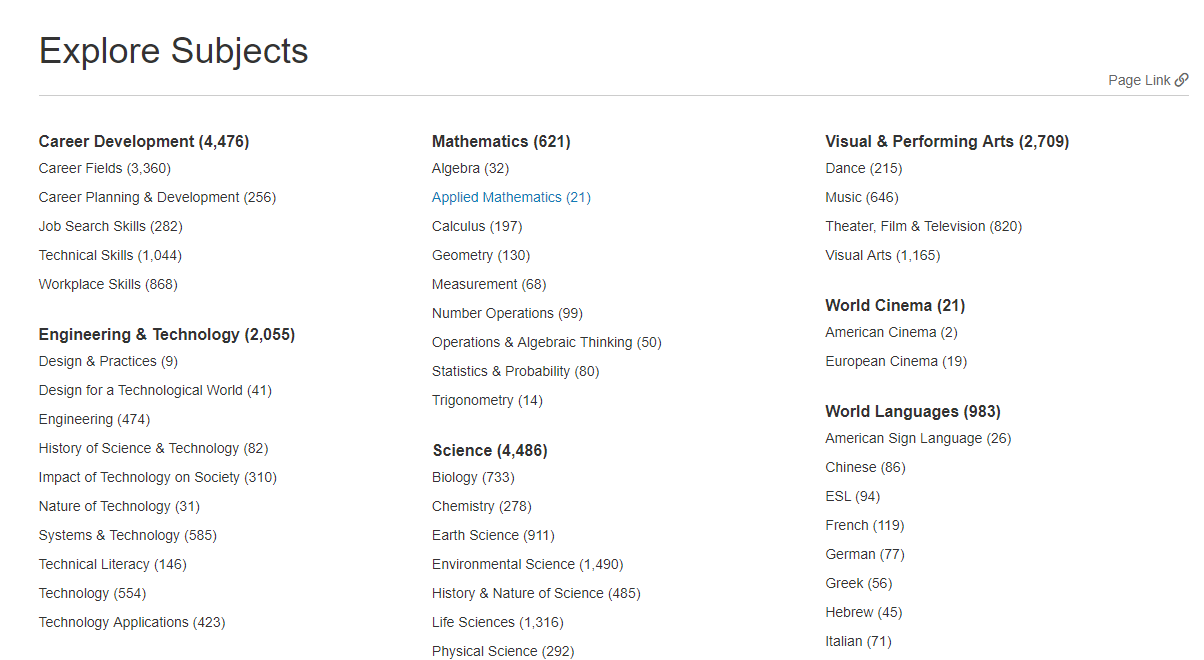Image resolution: width=1204 pixels, height=660 pixels.
Task: Select Trigonometry (14)
Action: click(x=487, y=400)
